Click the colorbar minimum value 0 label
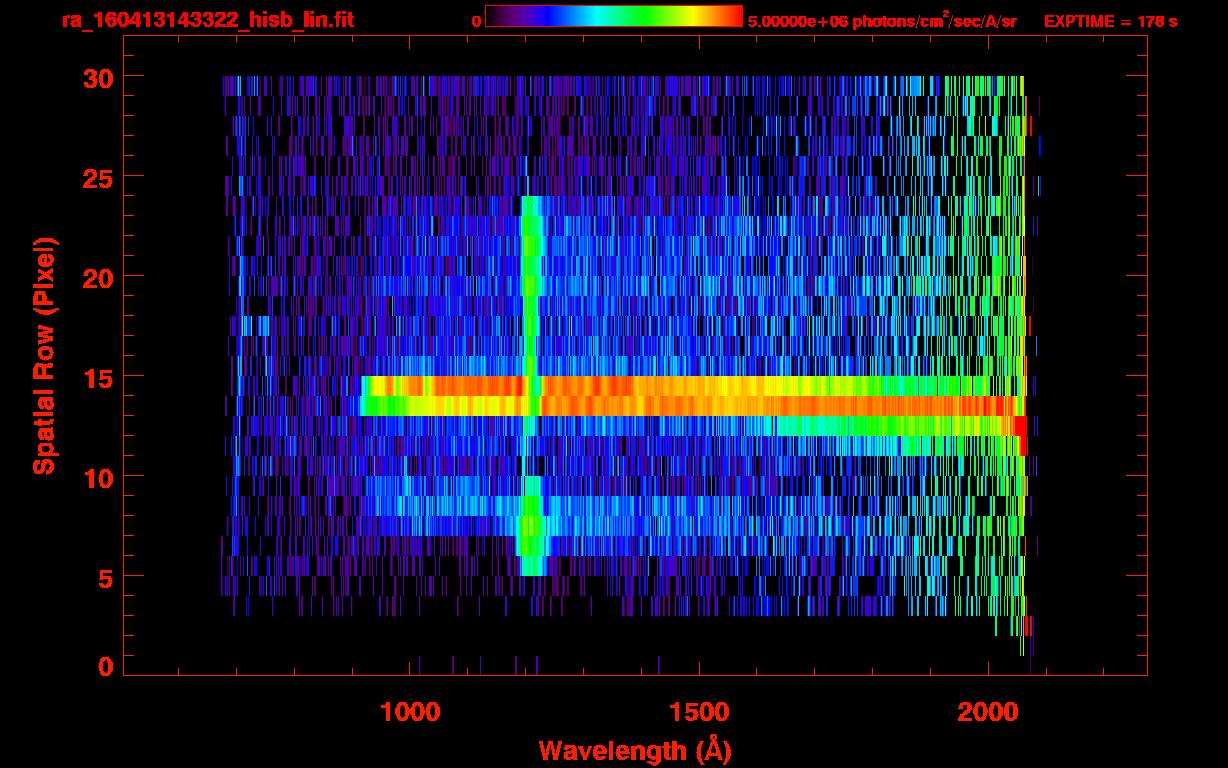Image resolution: width=1228 pixels, height=768 pixels. click(x=476, y=21)
